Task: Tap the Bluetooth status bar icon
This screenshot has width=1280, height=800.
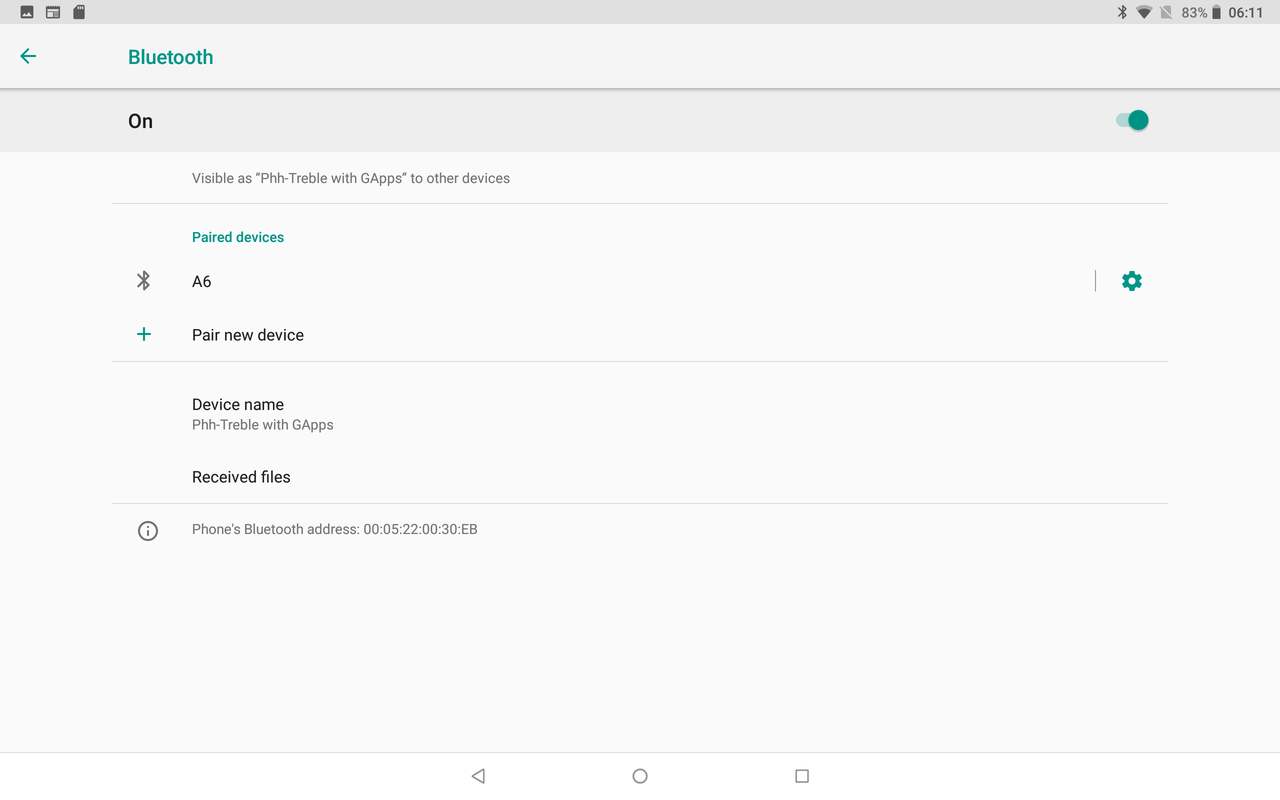Action: [x=1122, y=13]
